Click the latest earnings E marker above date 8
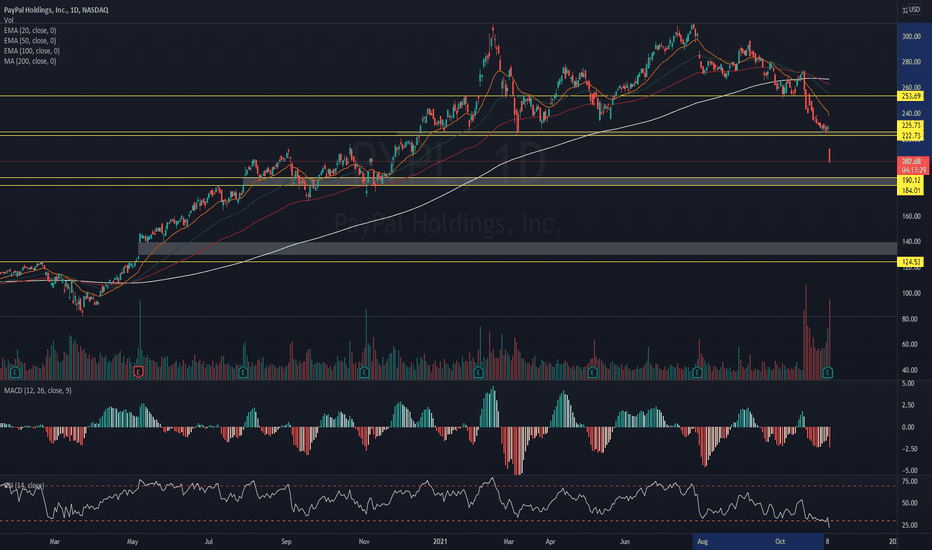 pos(827,372)
